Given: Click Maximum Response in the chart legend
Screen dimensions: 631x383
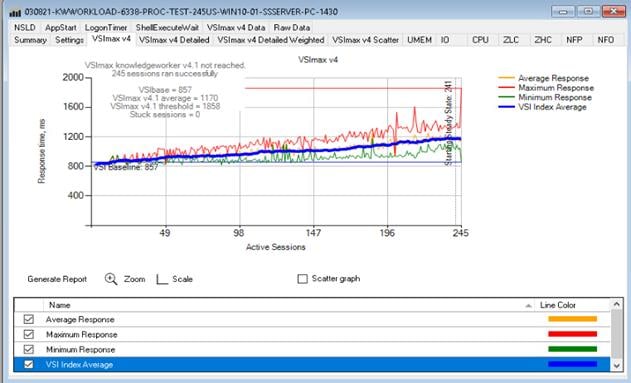Looking at the screenshot, I should tap(556, 88).
